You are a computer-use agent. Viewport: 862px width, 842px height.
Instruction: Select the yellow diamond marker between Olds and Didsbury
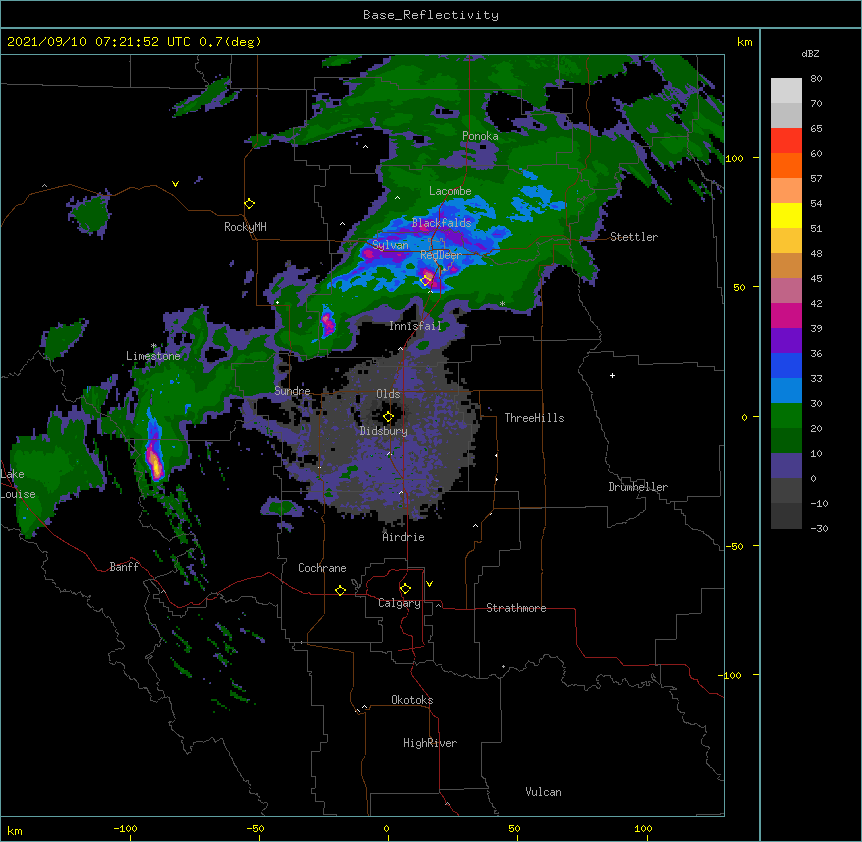pos(388,417)
